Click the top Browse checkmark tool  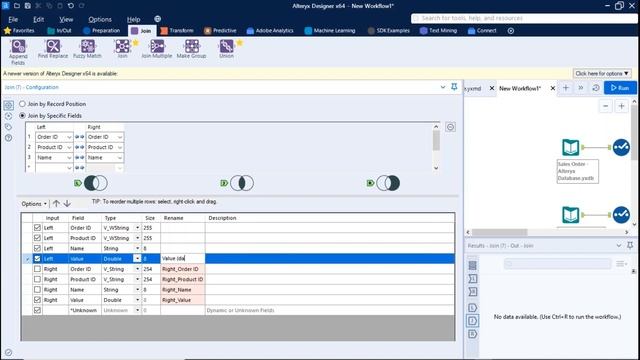pyautogui.click(x=621, y=147)
